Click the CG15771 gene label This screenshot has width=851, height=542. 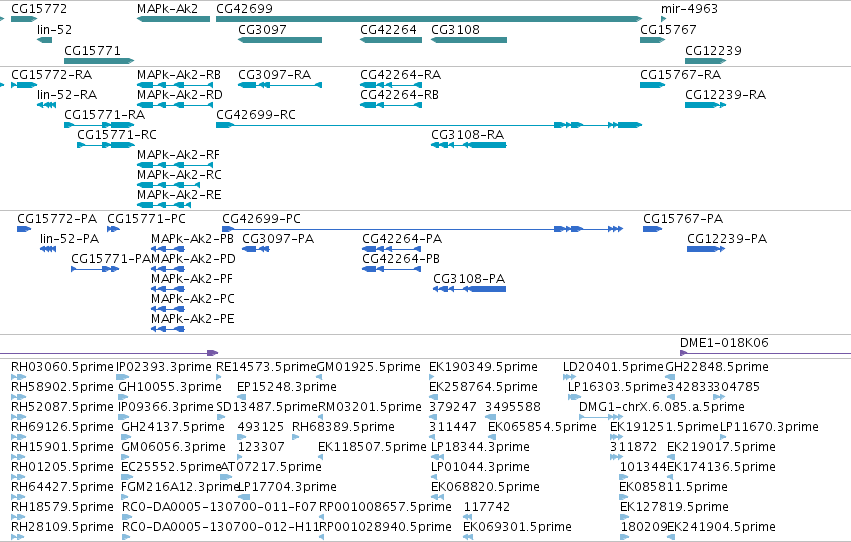(x=92, y=50)
